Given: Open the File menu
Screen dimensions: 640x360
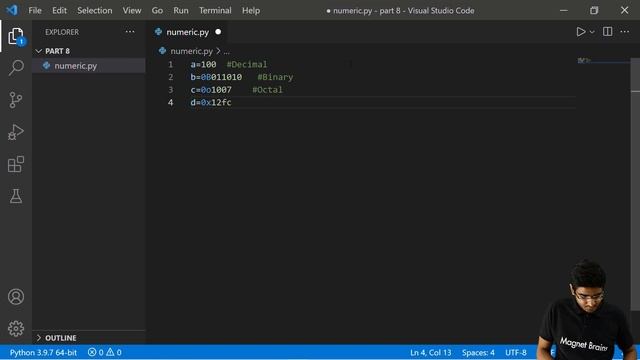Looking at the screenshot, I should click(35, 11).
